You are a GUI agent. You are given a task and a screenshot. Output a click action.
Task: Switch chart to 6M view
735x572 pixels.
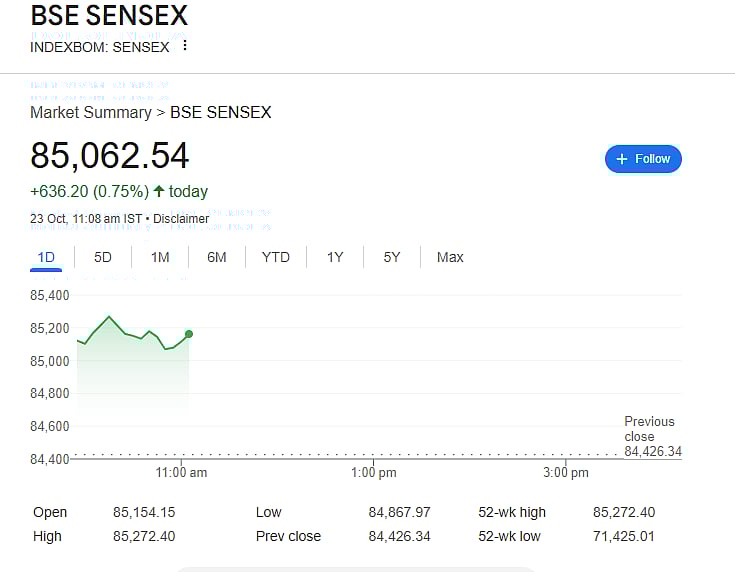pos(217,258)
